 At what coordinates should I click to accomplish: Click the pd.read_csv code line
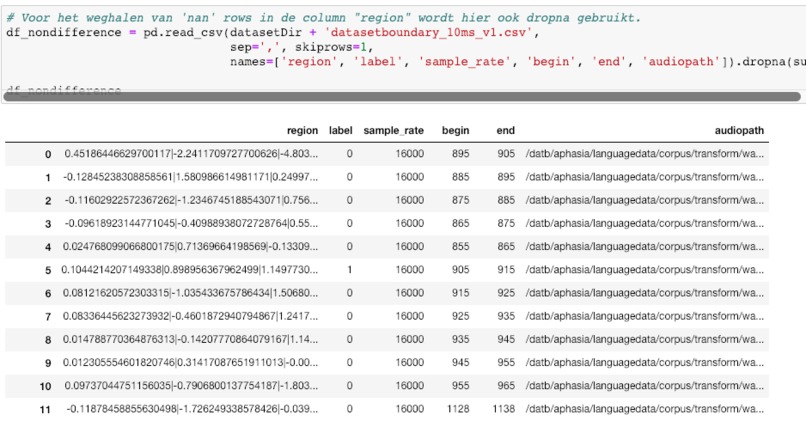click(x=272, y=32)
